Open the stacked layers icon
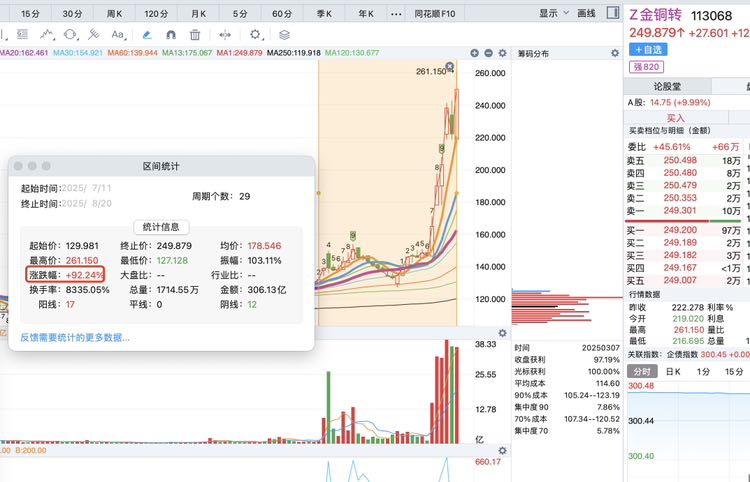 click(x=284, y=34)
